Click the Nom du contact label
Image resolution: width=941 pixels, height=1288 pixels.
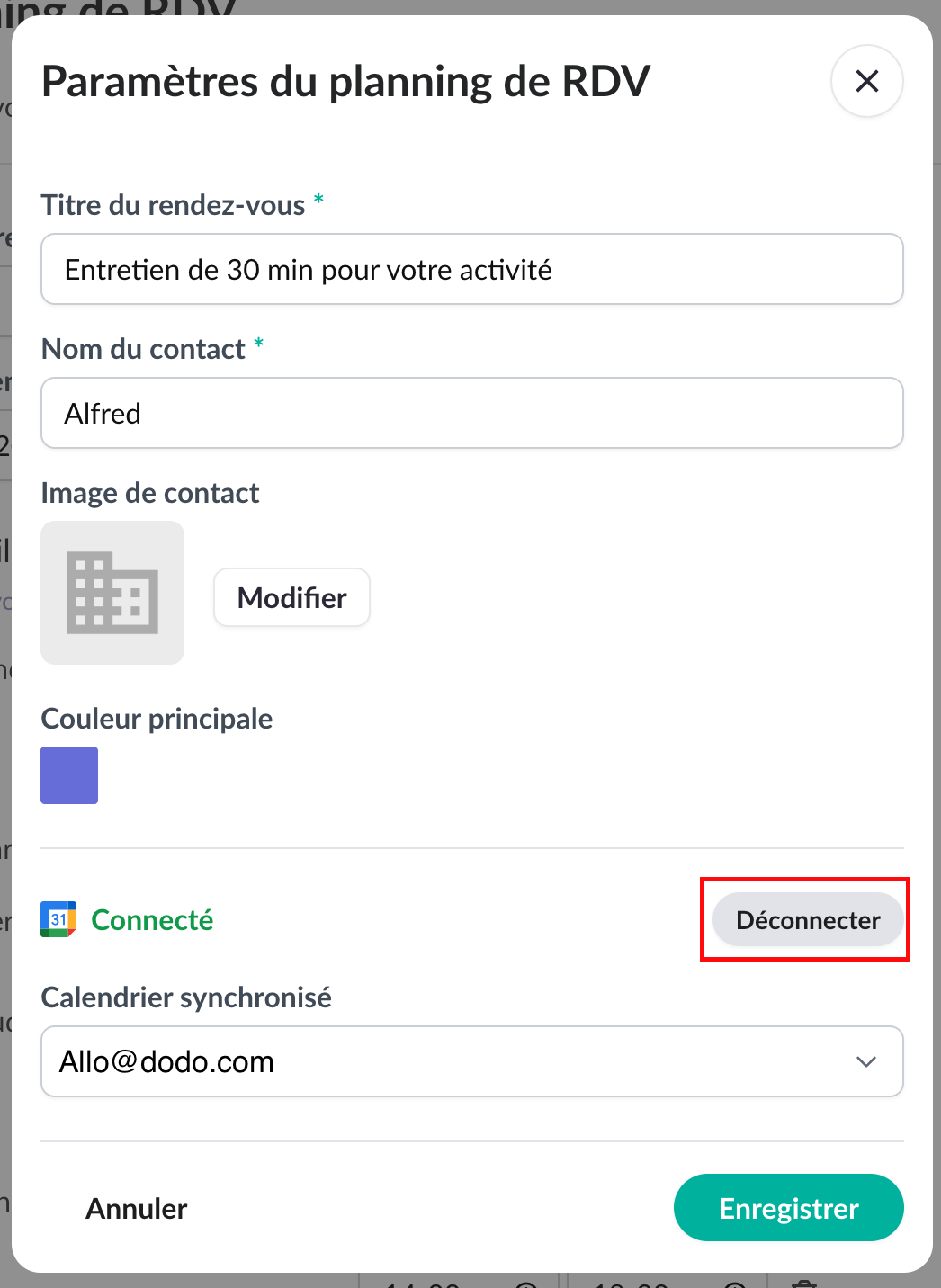[143, 349]
